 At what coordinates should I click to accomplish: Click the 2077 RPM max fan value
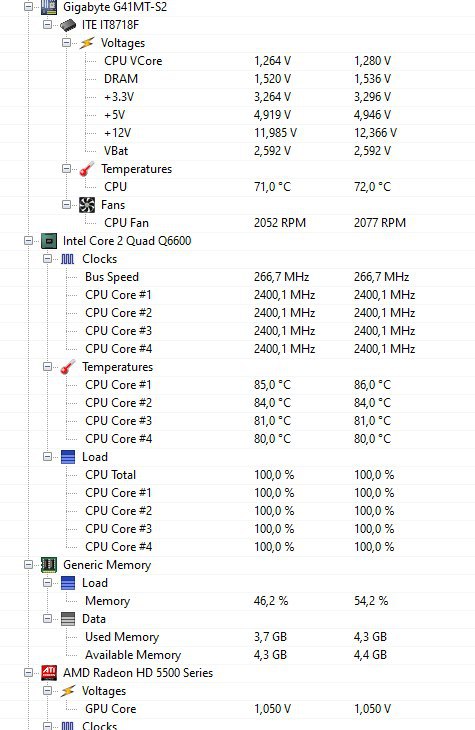380,223
